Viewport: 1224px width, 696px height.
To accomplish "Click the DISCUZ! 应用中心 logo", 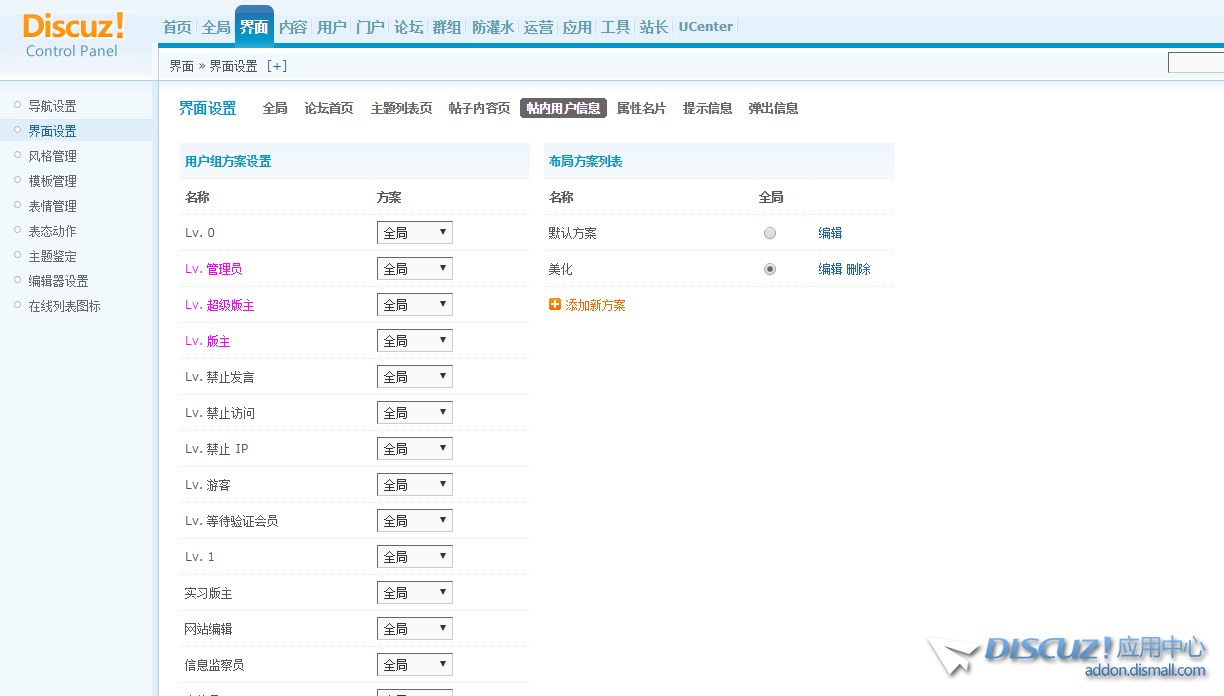I will [1070, 655].
